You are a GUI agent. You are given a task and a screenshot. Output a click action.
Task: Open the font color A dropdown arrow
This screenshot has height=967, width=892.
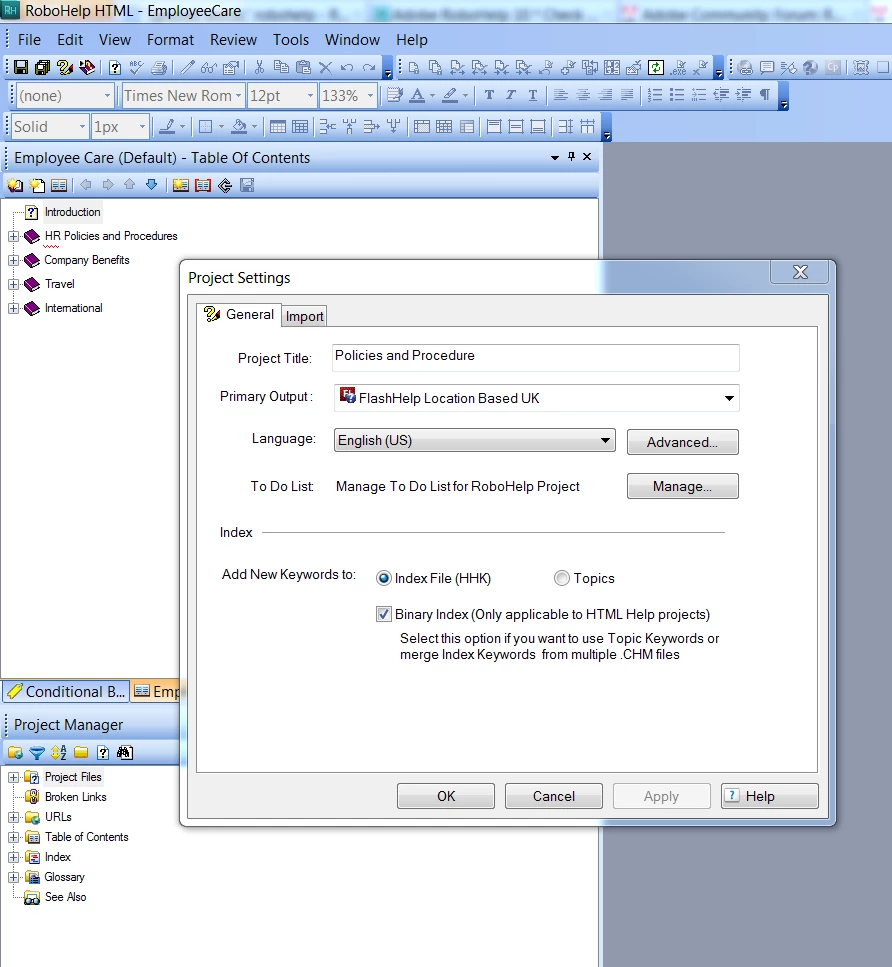coord(432,96)
